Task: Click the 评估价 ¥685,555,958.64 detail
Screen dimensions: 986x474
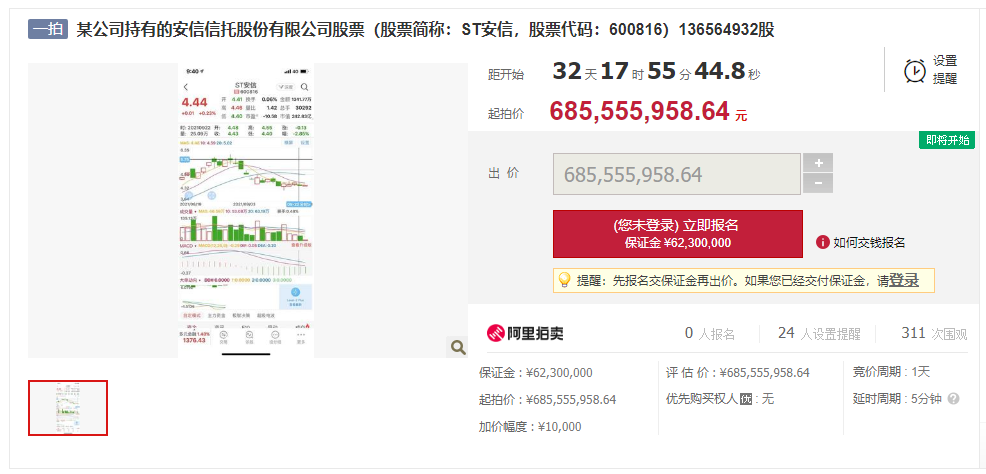Action: point(738,373)
